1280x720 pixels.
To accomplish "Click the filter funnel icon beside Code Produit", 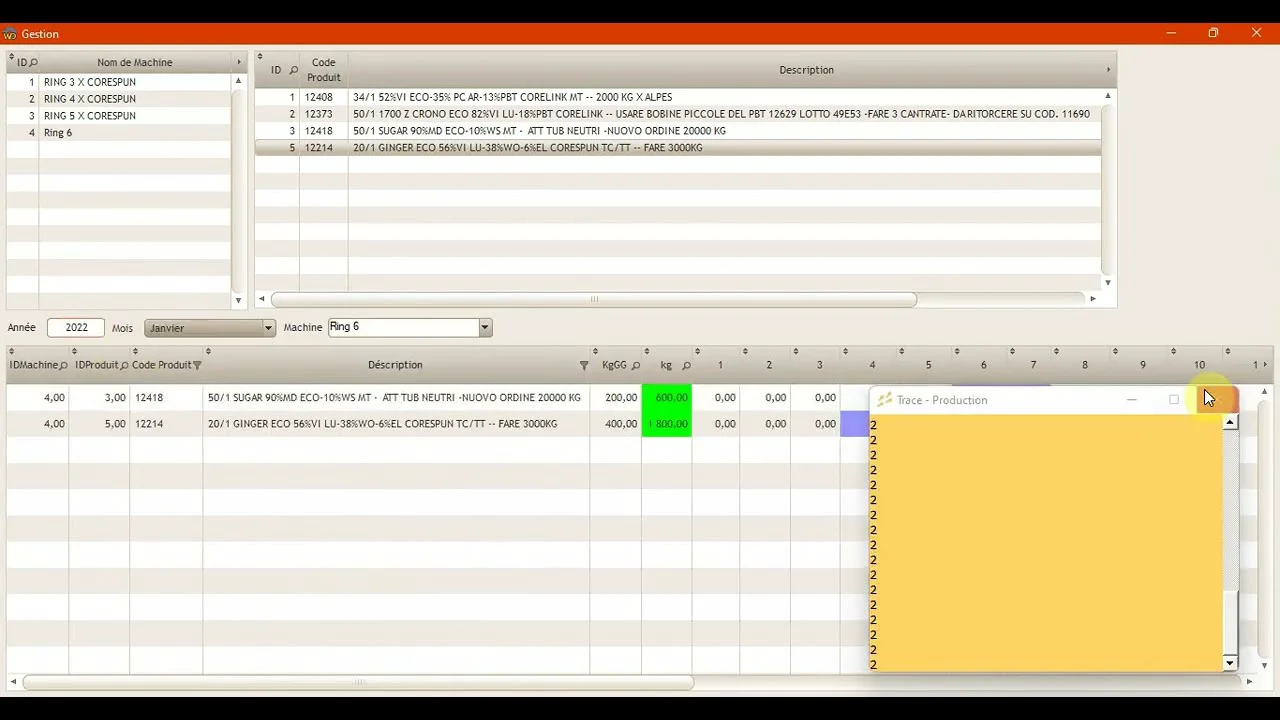I will tap(197, 366).
